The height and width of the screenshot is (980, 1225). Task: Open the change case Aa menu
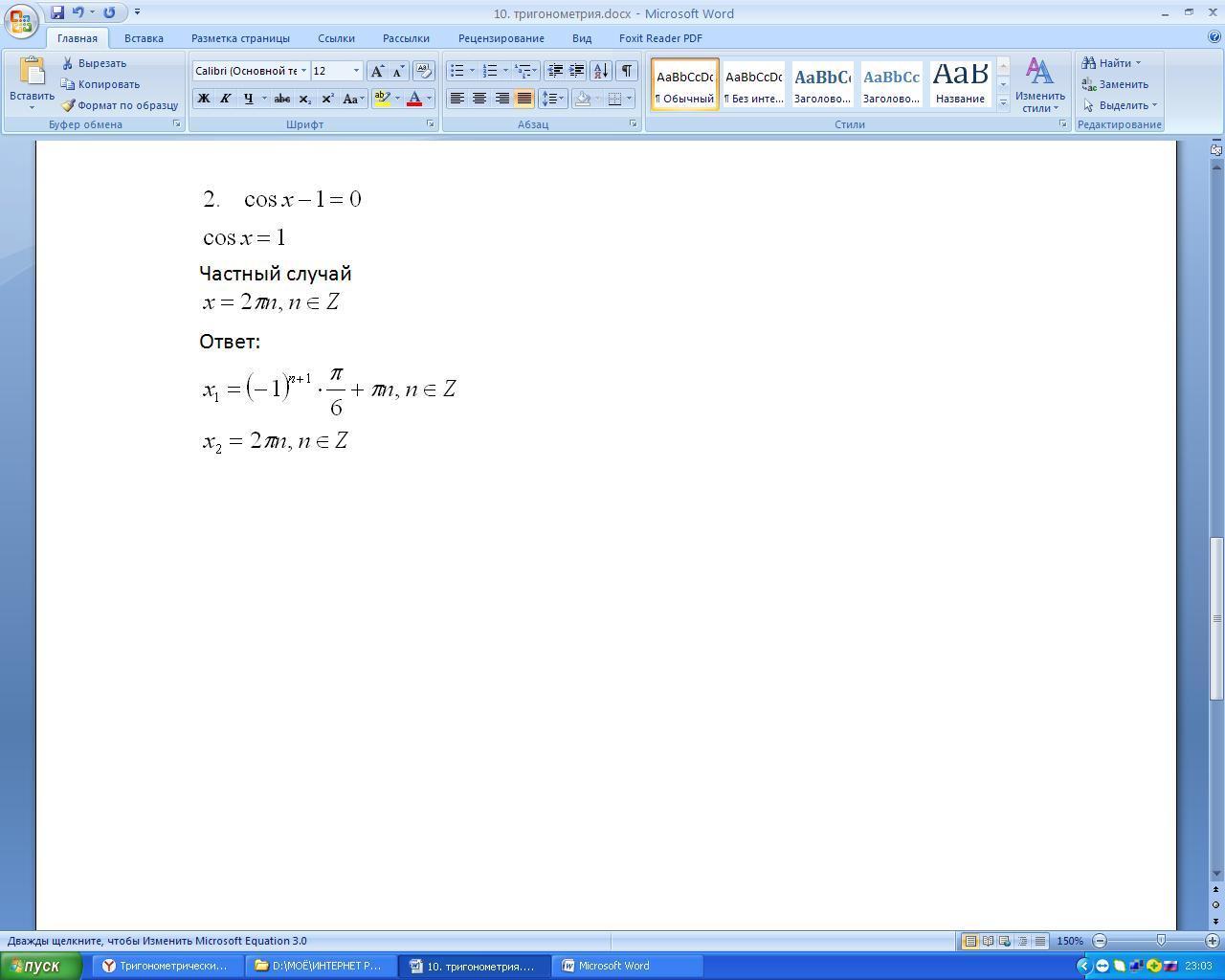point(353,98)
